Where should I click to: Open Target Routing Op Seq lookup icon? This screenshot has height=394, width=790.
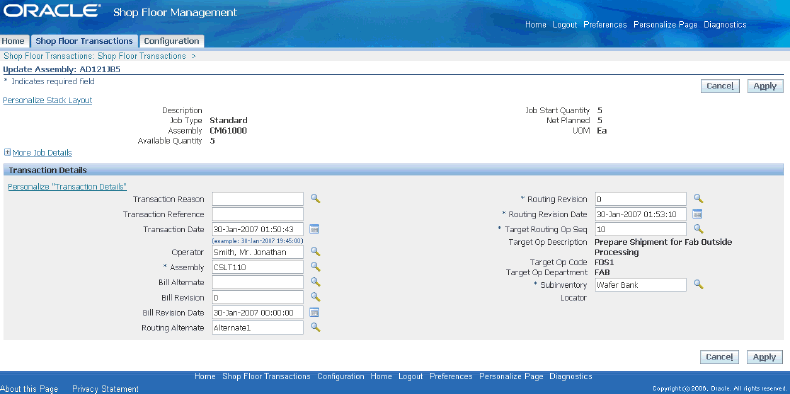(698, 229)
